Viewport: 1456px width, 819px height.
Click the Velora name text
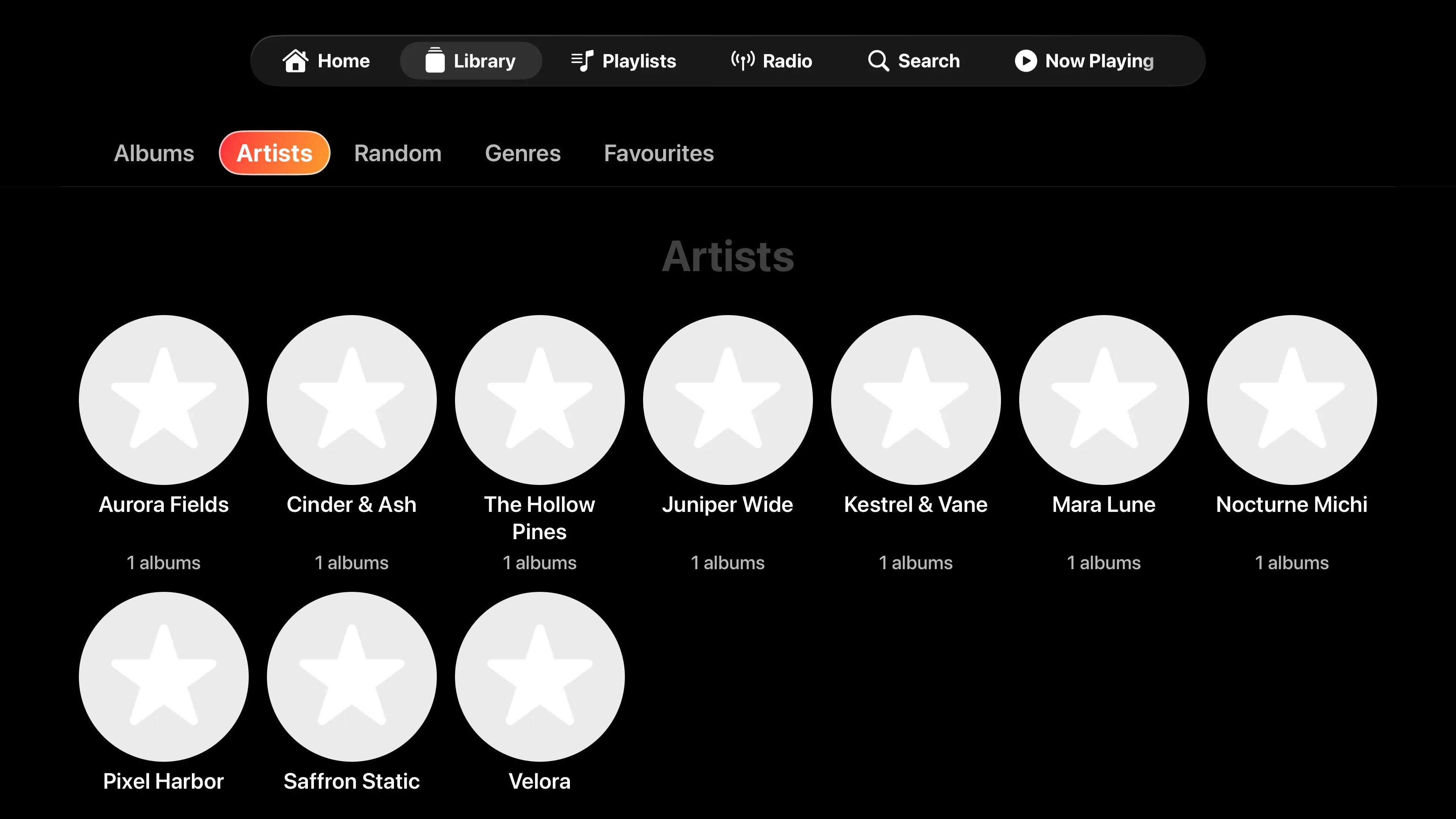540,781
